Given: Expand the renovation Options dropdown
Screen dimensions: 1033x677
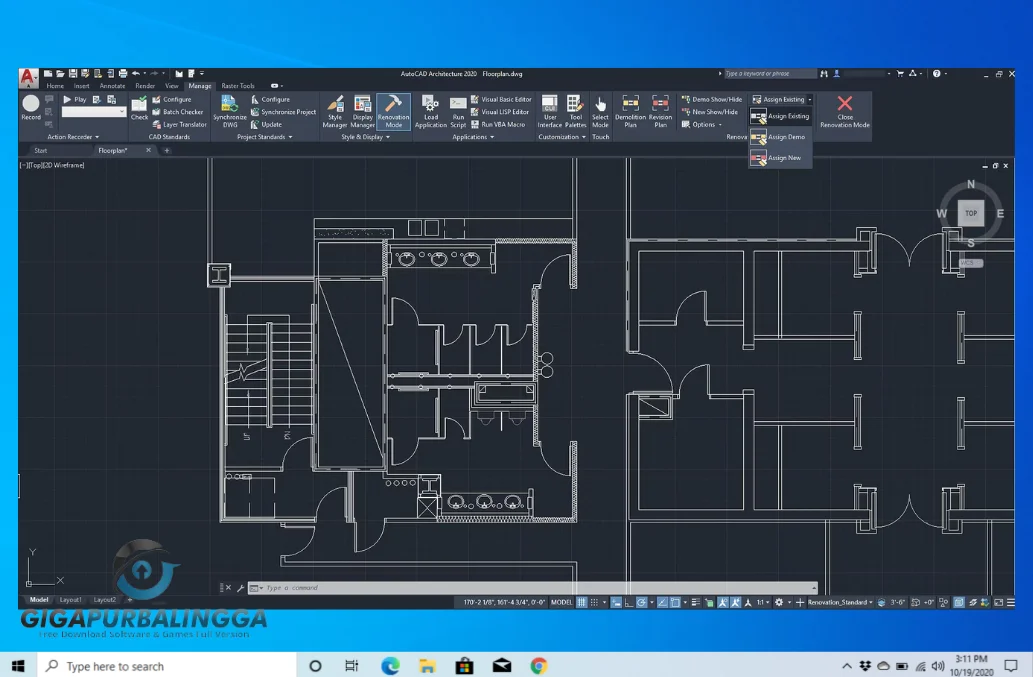Looking at the screenshot, I should click(702, 124).
